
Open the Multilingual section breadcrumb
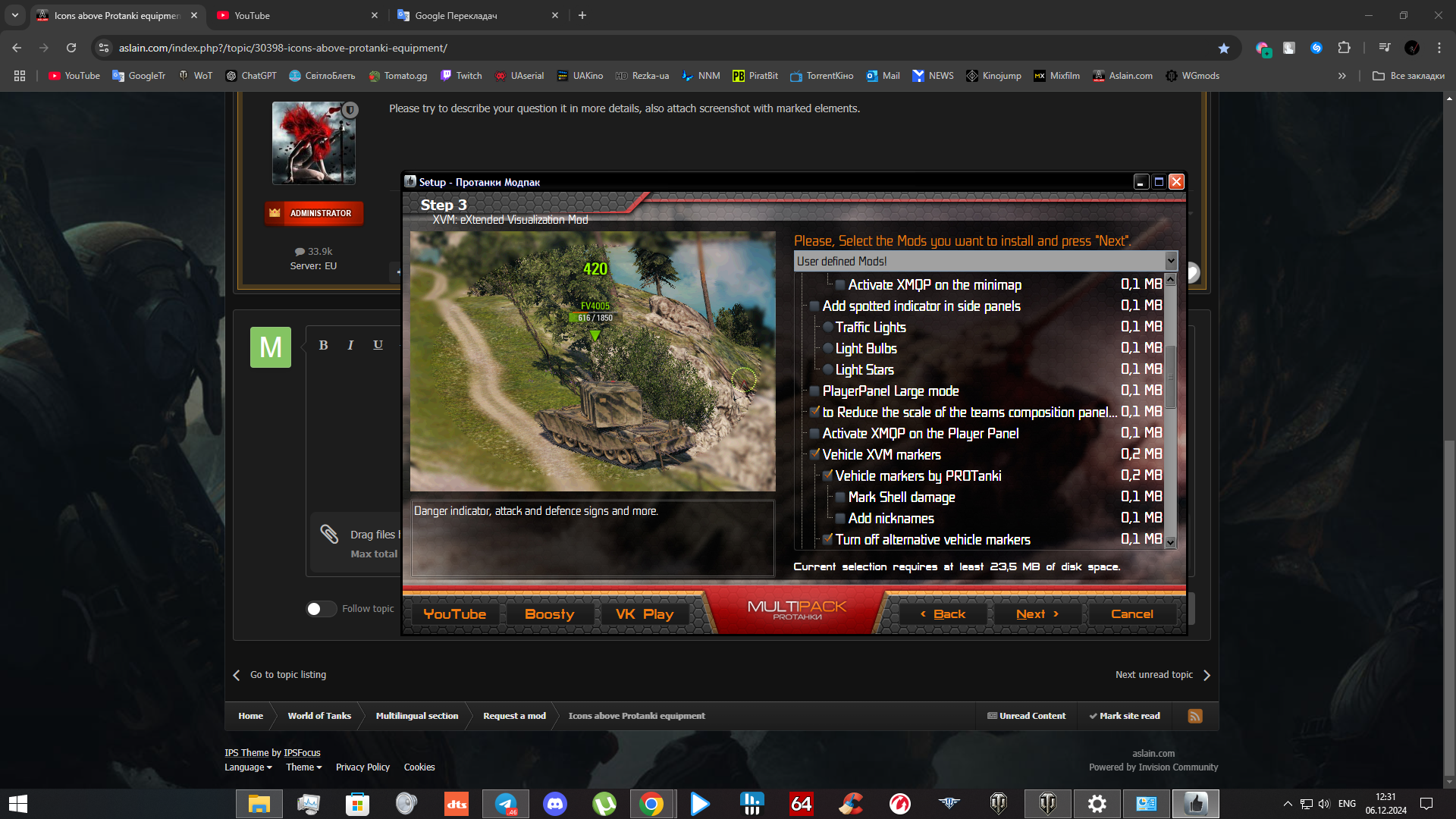point(417,716)
